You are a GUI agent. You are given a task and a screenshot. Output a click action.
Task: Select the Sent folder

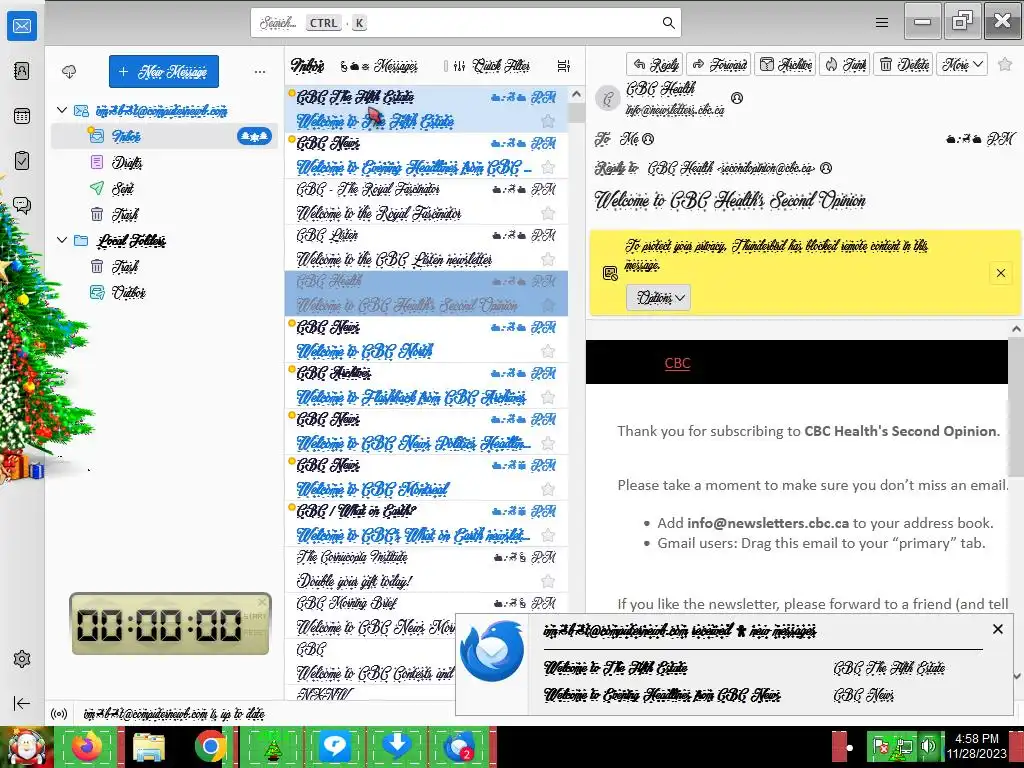coord(165,188)
